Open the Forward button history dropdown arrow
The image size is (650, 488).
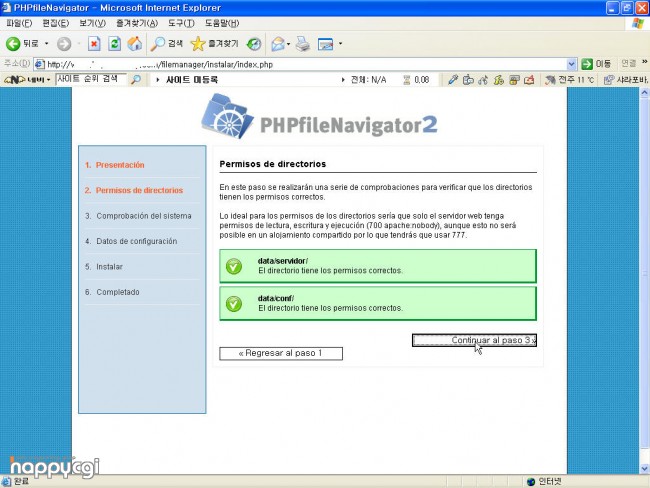pos(79,44)
